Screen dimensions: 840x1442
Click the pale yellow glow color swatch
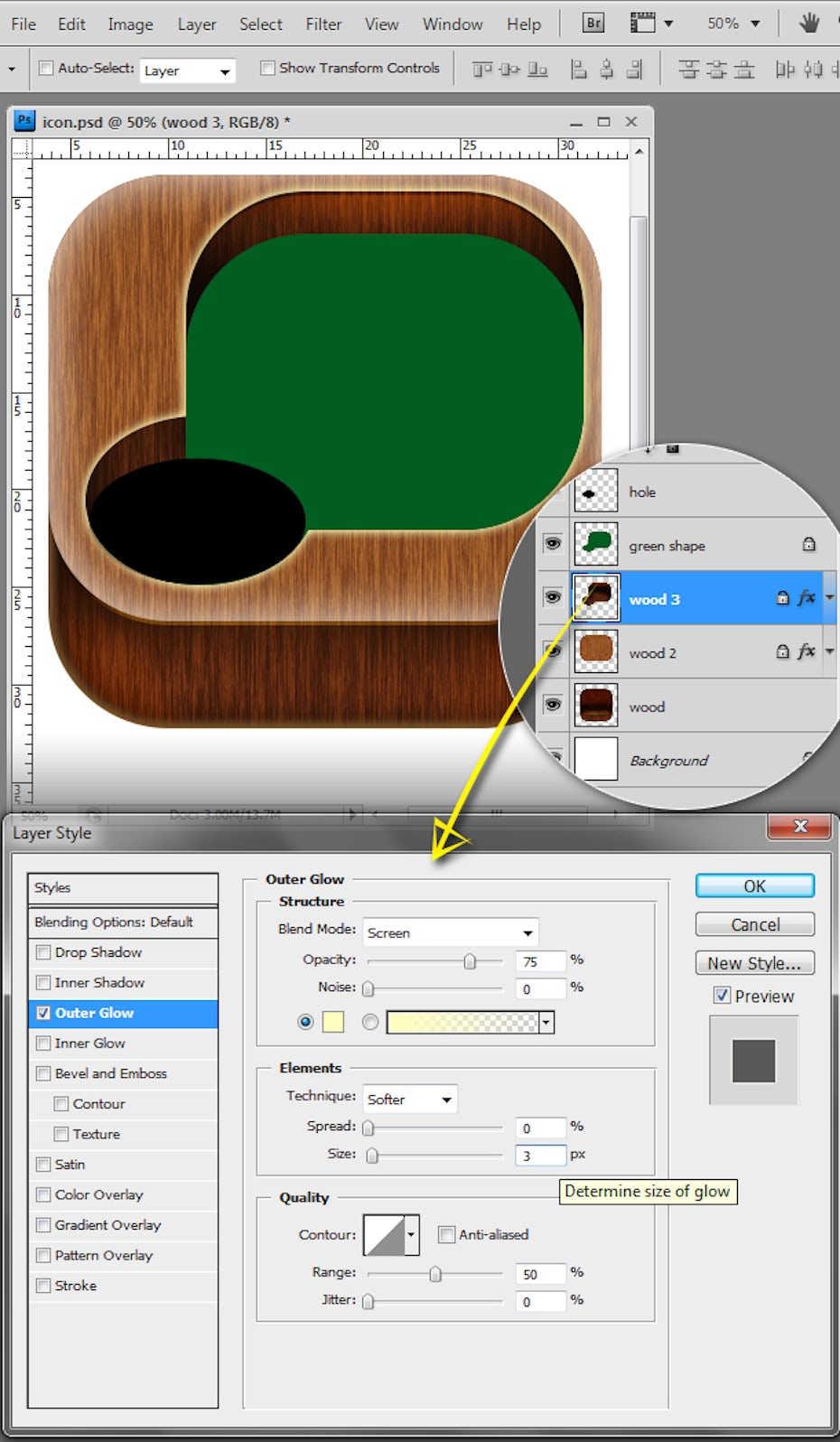click(333, 1022)
